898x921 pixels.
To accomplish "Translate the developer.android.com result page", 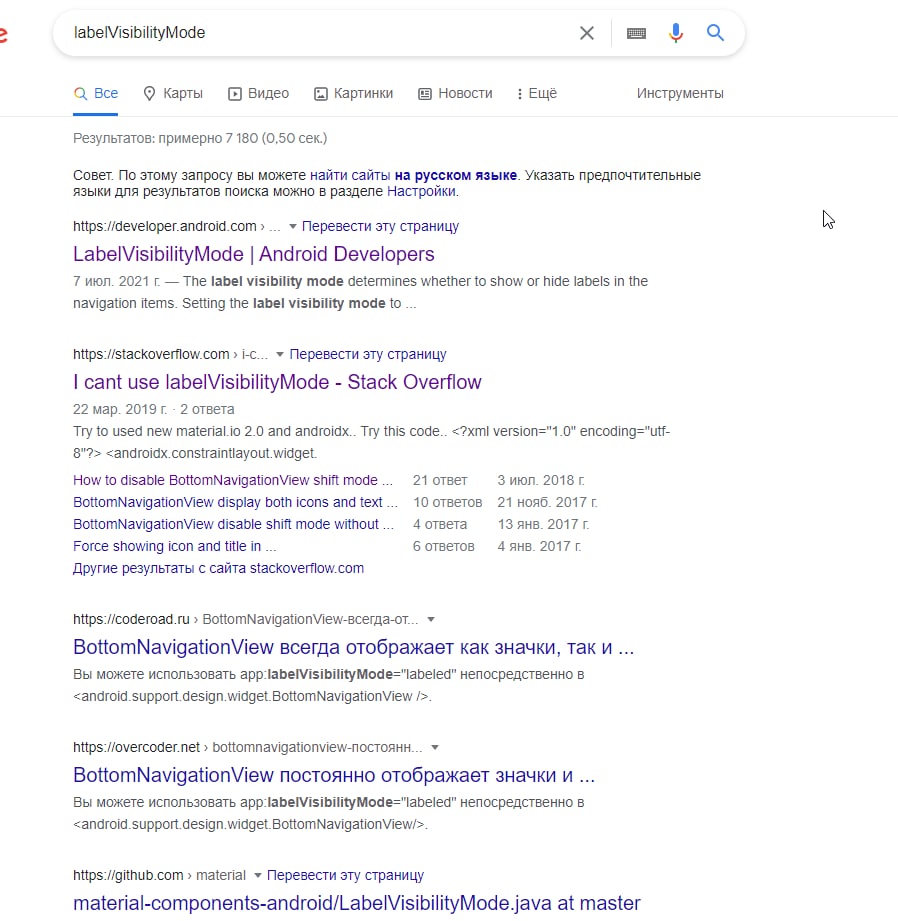I will click(x=380, y=226).
